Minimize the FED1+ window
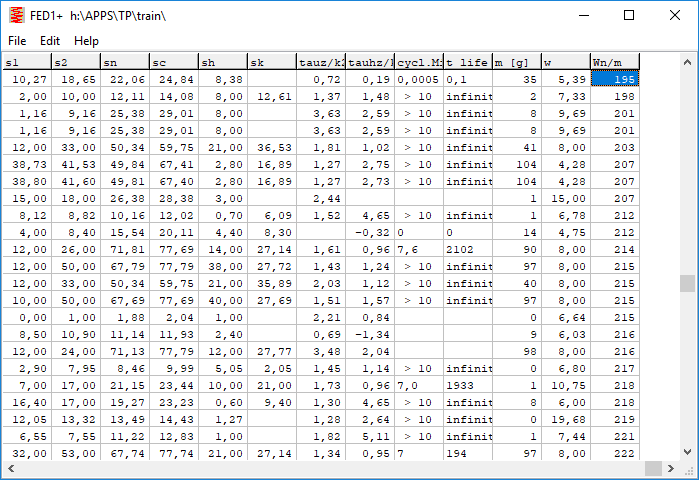Screen dimensions: 699x480 point(583,16)
